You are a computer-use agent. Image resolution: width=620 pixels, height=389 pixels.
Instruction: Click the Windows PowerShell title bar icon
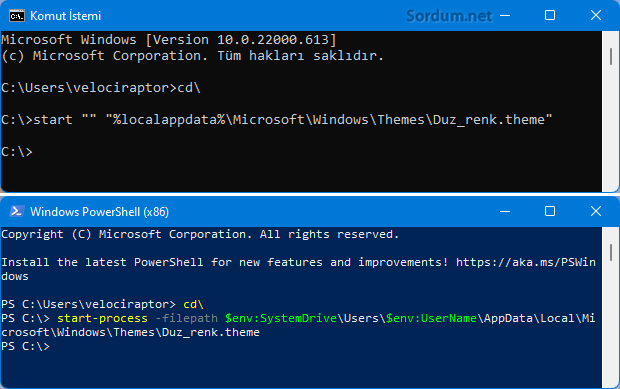point(16,211)
